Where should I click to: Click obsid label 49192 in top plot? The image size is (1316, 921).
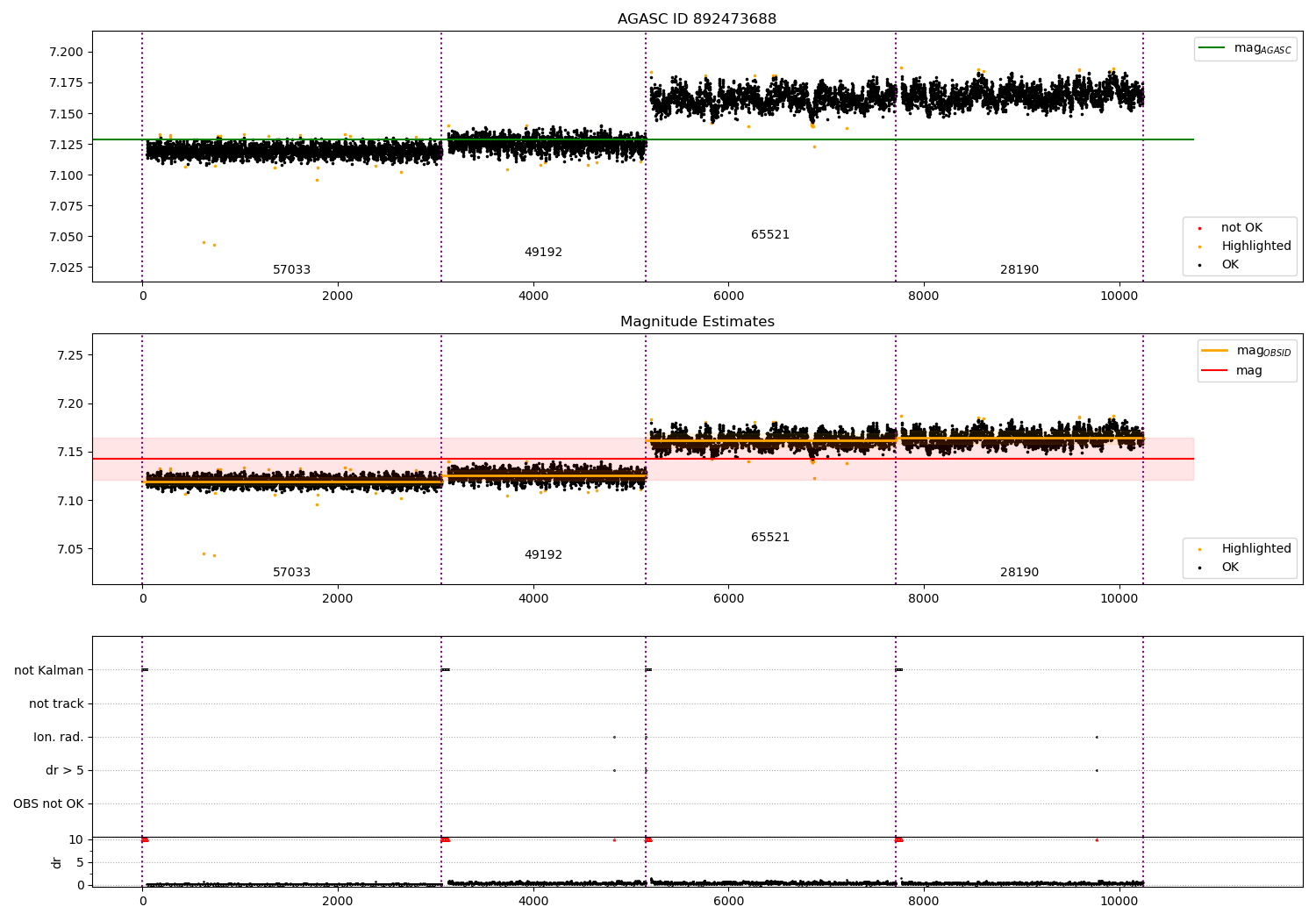click(x=543, y=253)
